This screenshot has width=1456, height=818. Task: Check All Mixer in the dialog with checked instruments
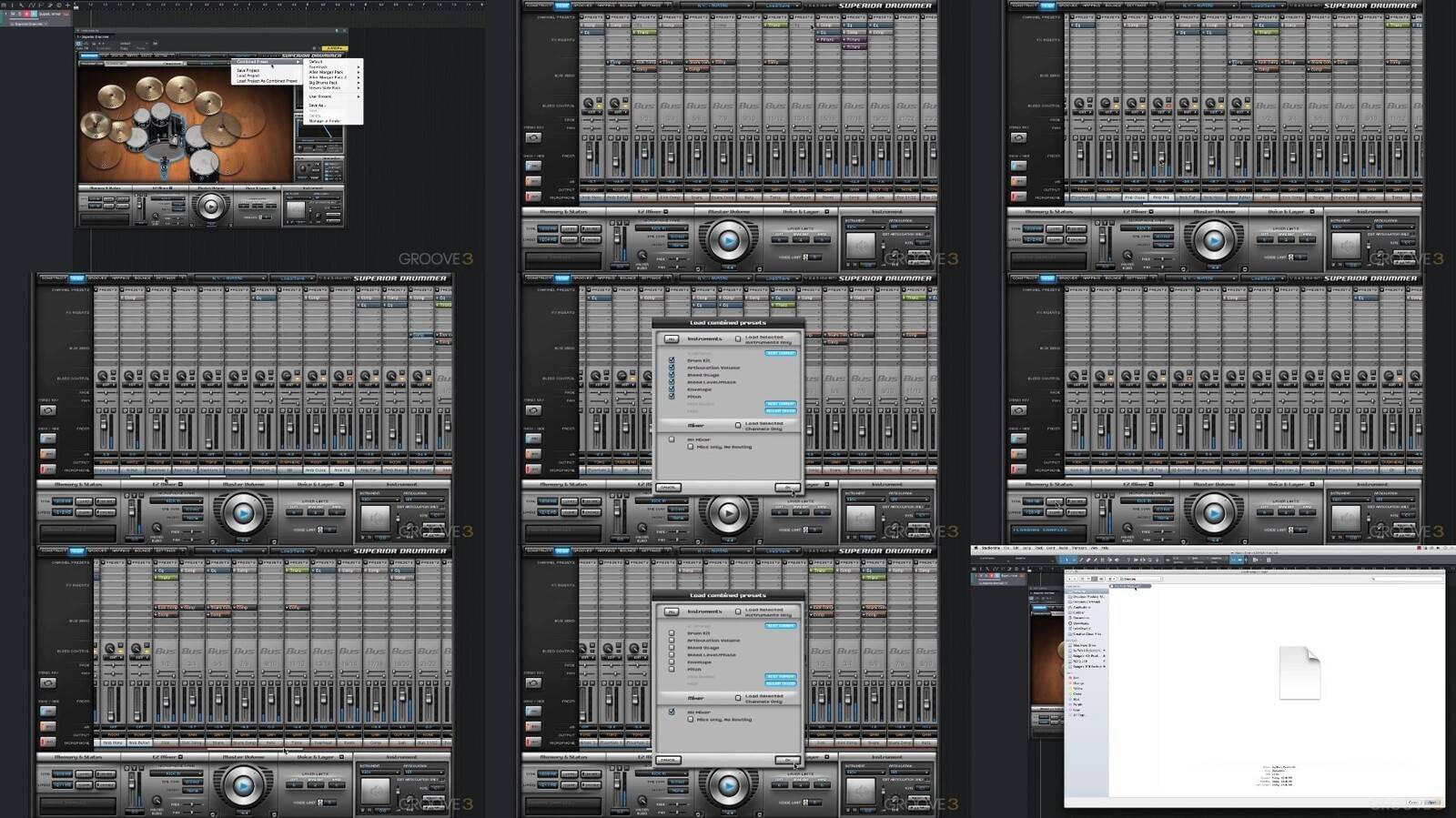point(672,439)
